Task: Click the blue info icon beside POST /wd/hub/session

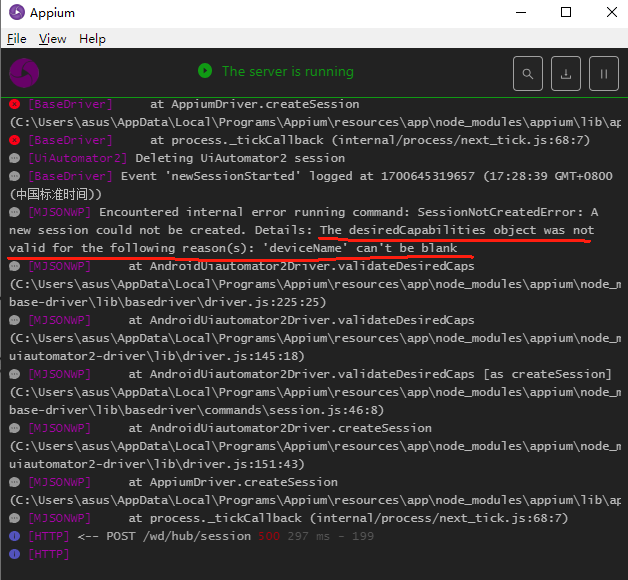Action: [x=14, y=536]
